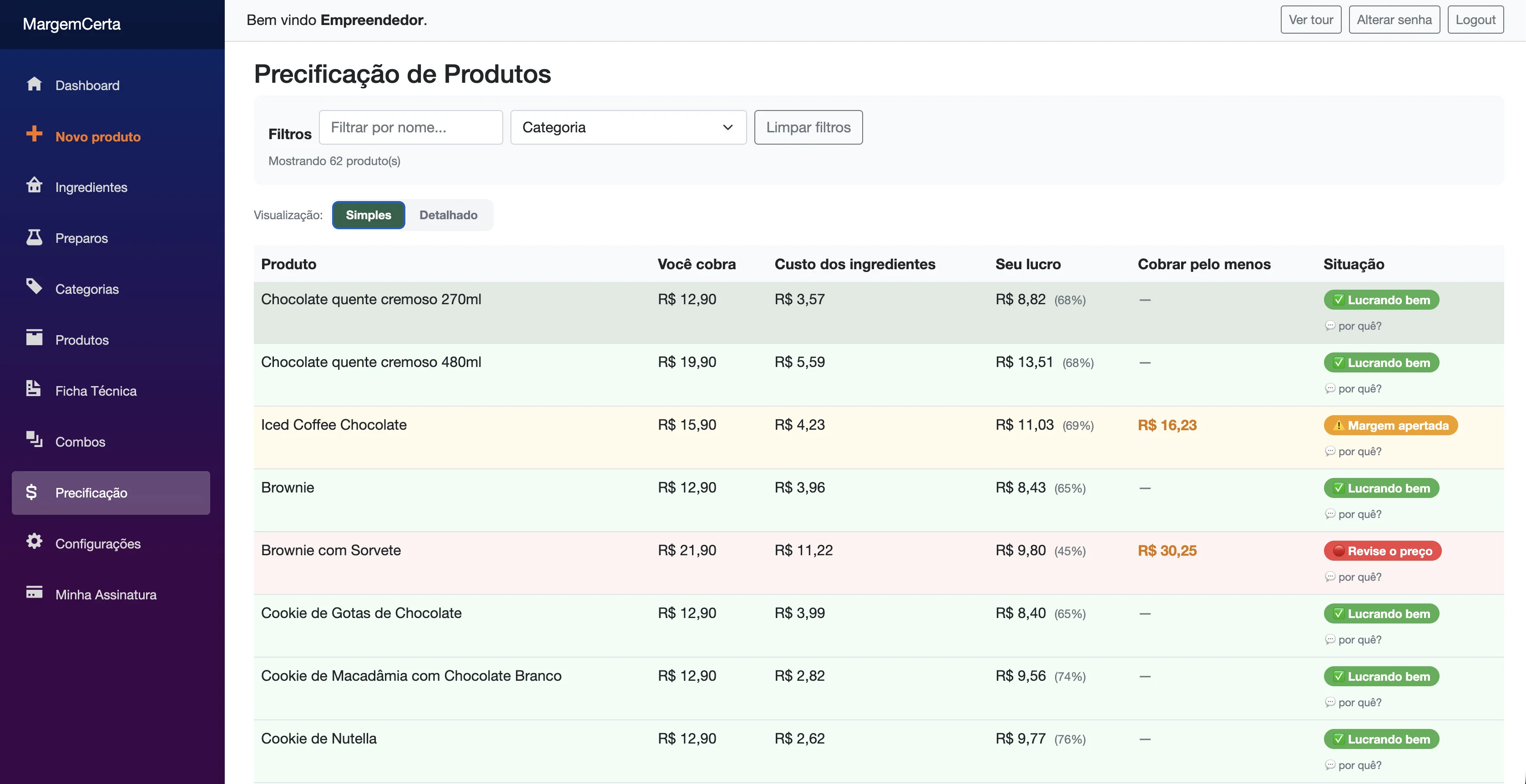Viewport: 1526px width, 784px height.
Task: Click the MargemCerta brand logo text
Action: (x=72, y=24)
